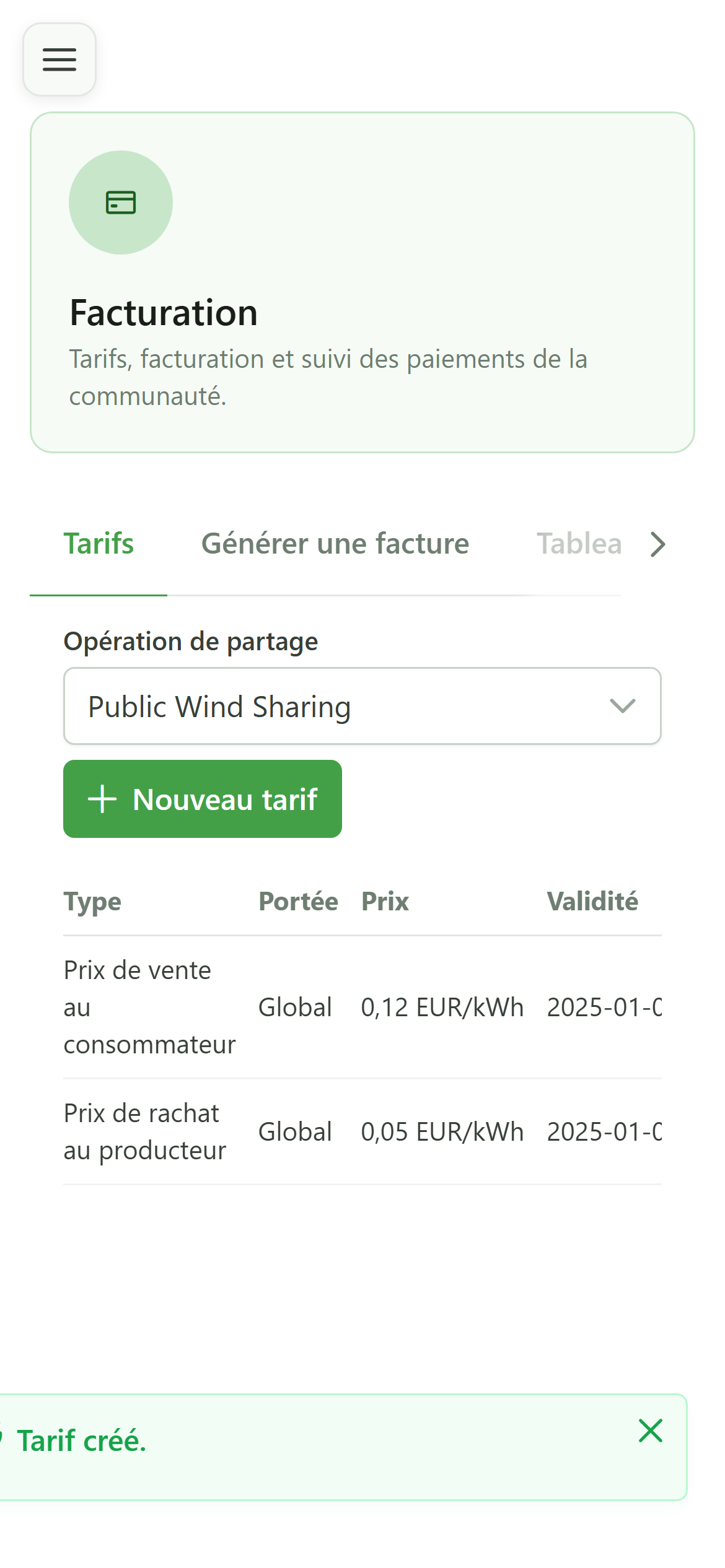The width and height of the screenshot is (725, 1568).
Task: Click the Prix column header
Action: (x=385, y=902)
